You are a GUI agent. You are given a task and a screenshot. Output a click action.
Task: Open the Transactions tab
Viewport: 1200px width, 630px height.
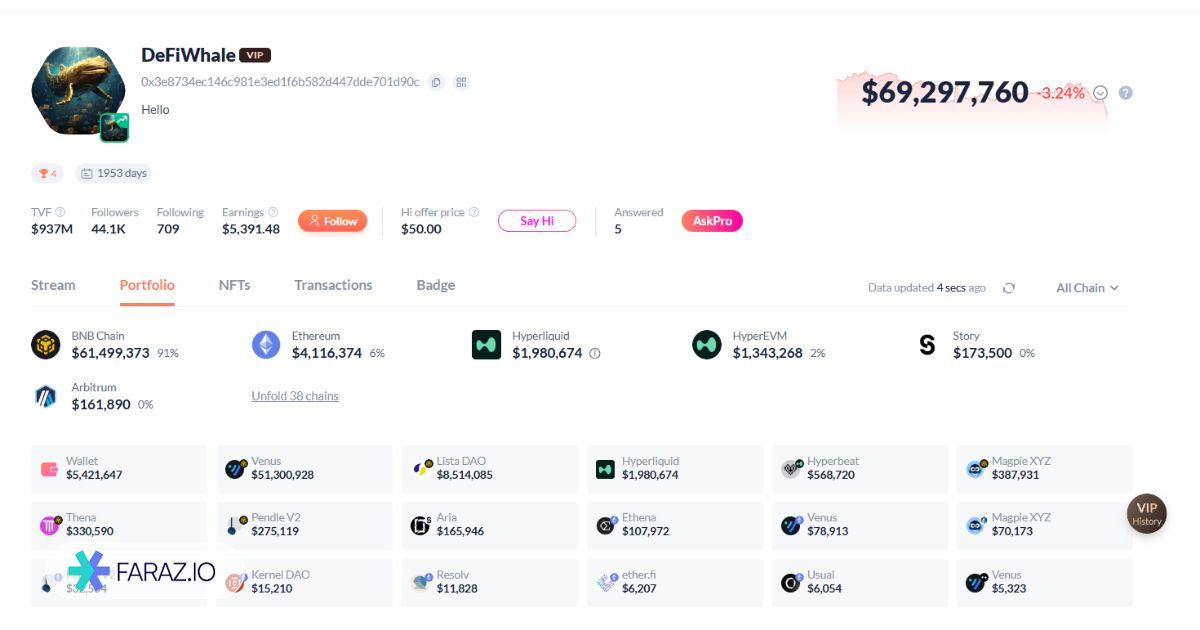(333, 285)
